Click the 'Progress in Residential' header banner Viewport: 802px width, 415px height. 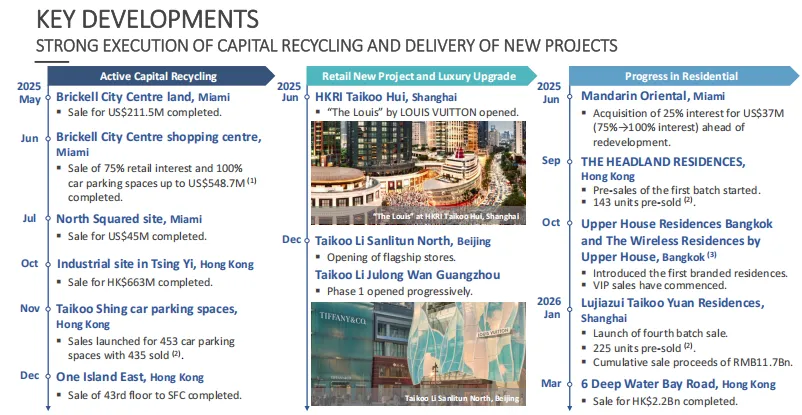pyautogui.click(x=684, y=76)
